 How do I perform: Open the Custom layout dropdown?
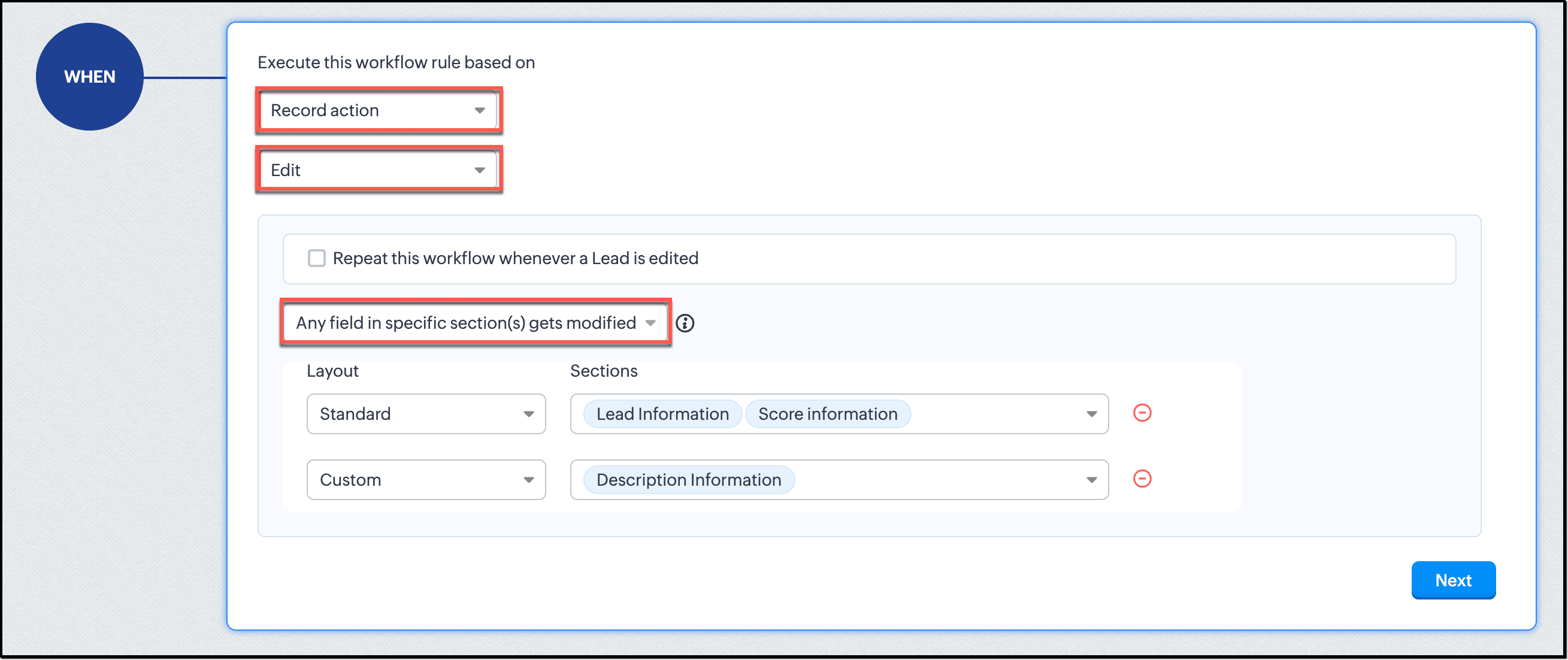coord(426,480)
